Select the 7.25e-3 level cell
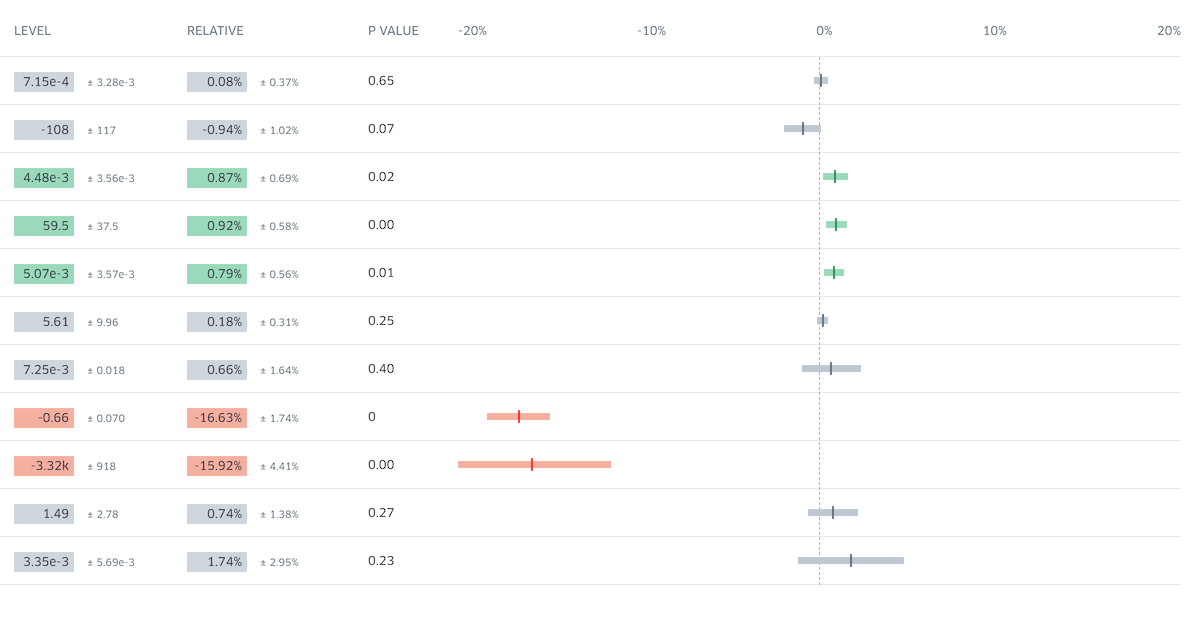This screenshot has width=1204, height=618. pyautogui.click(x=44, y=370)
